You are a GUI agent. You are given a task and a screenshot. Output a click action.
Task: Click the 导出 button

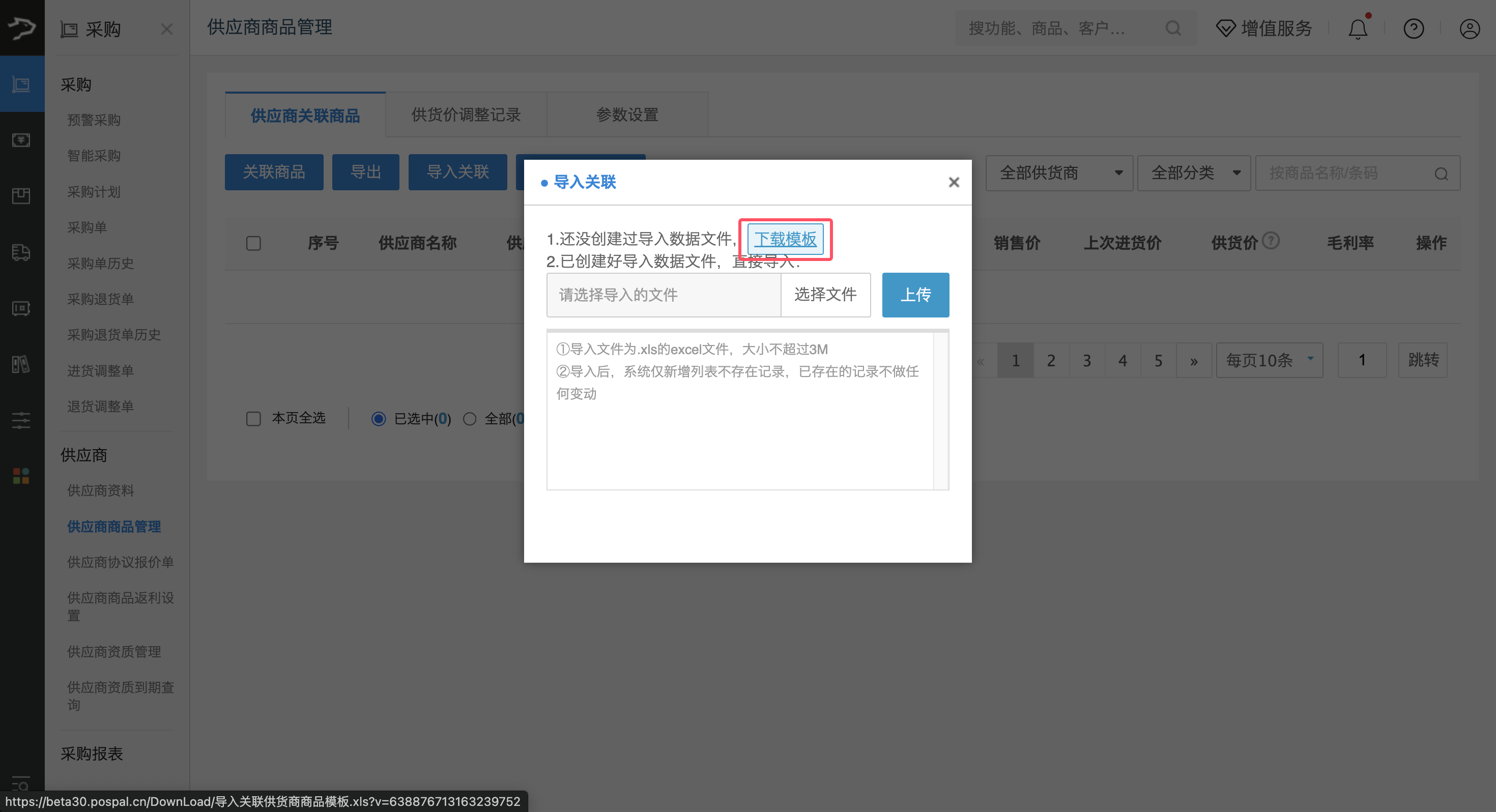366,172
